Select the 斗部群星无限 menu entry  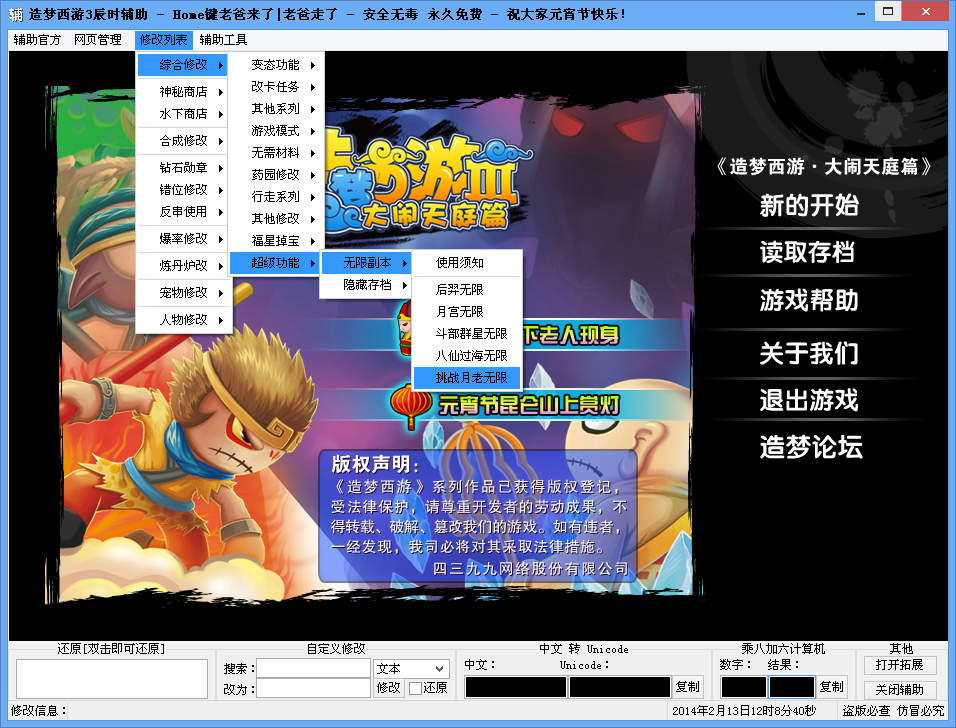click(467, 334)
